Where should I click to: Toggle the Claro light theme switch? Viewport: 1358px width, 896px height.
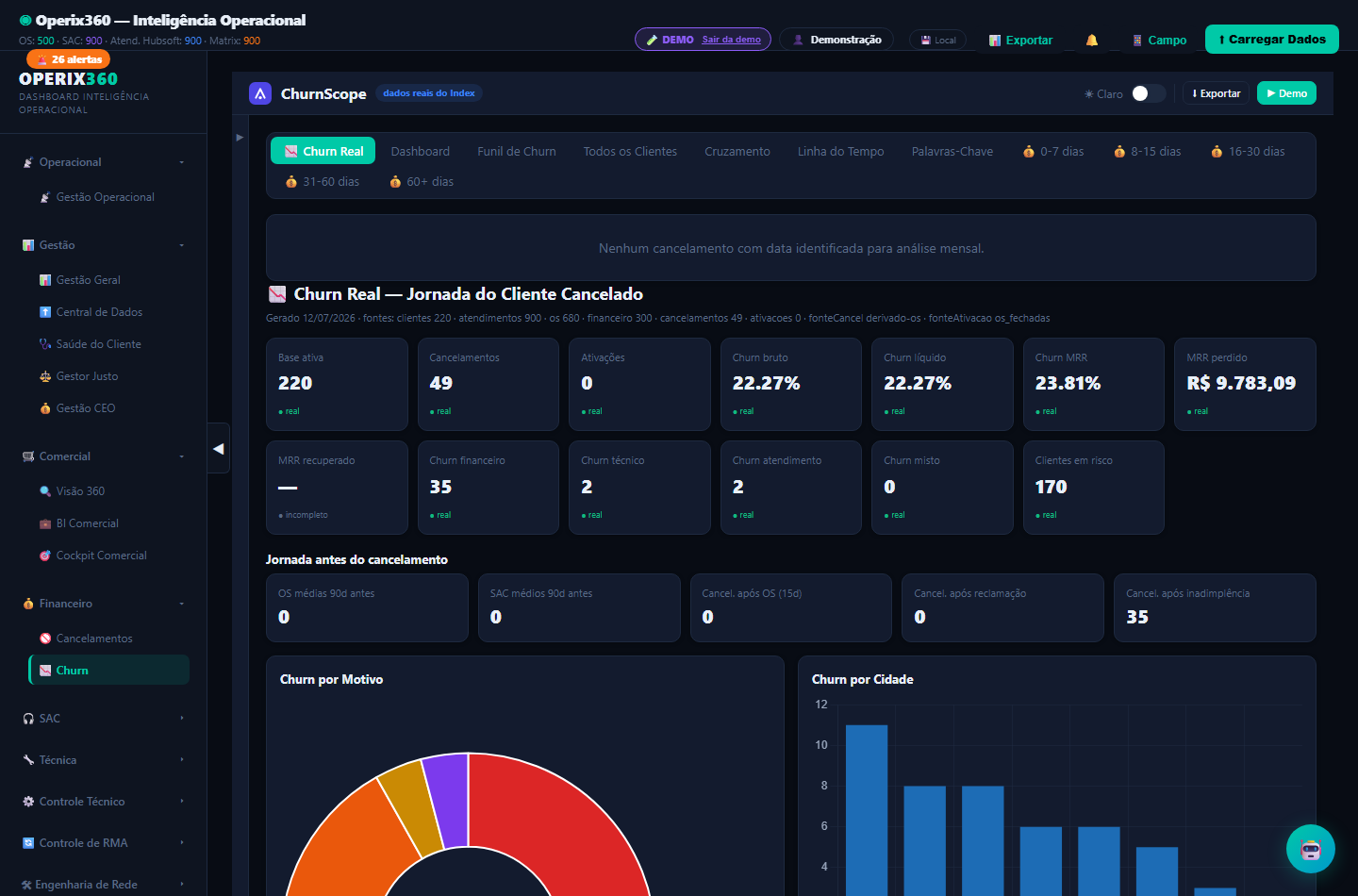[1149, 93]
